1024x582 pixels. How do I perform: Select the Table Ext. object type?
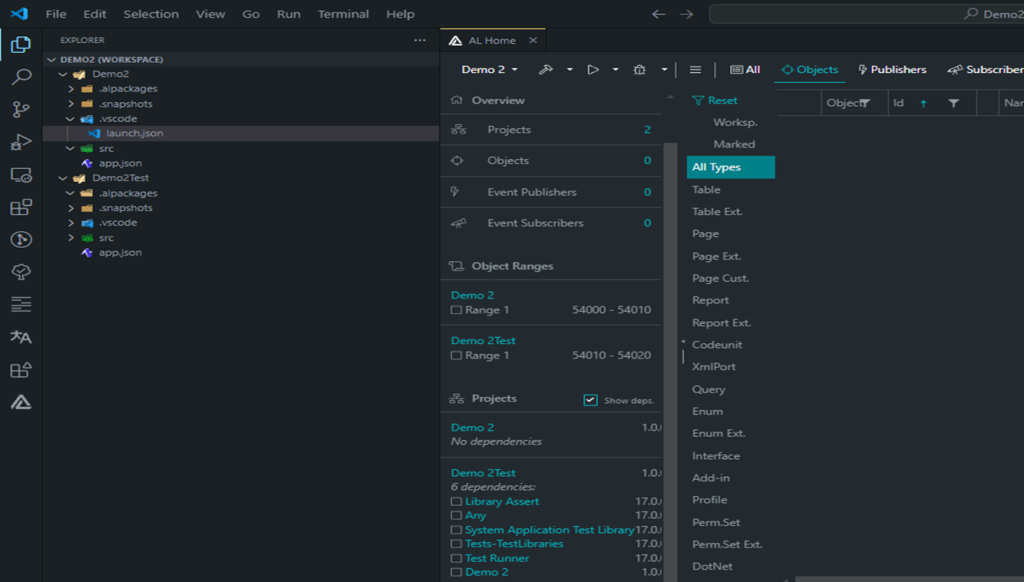pyautogui.click(x=717, y=212)
